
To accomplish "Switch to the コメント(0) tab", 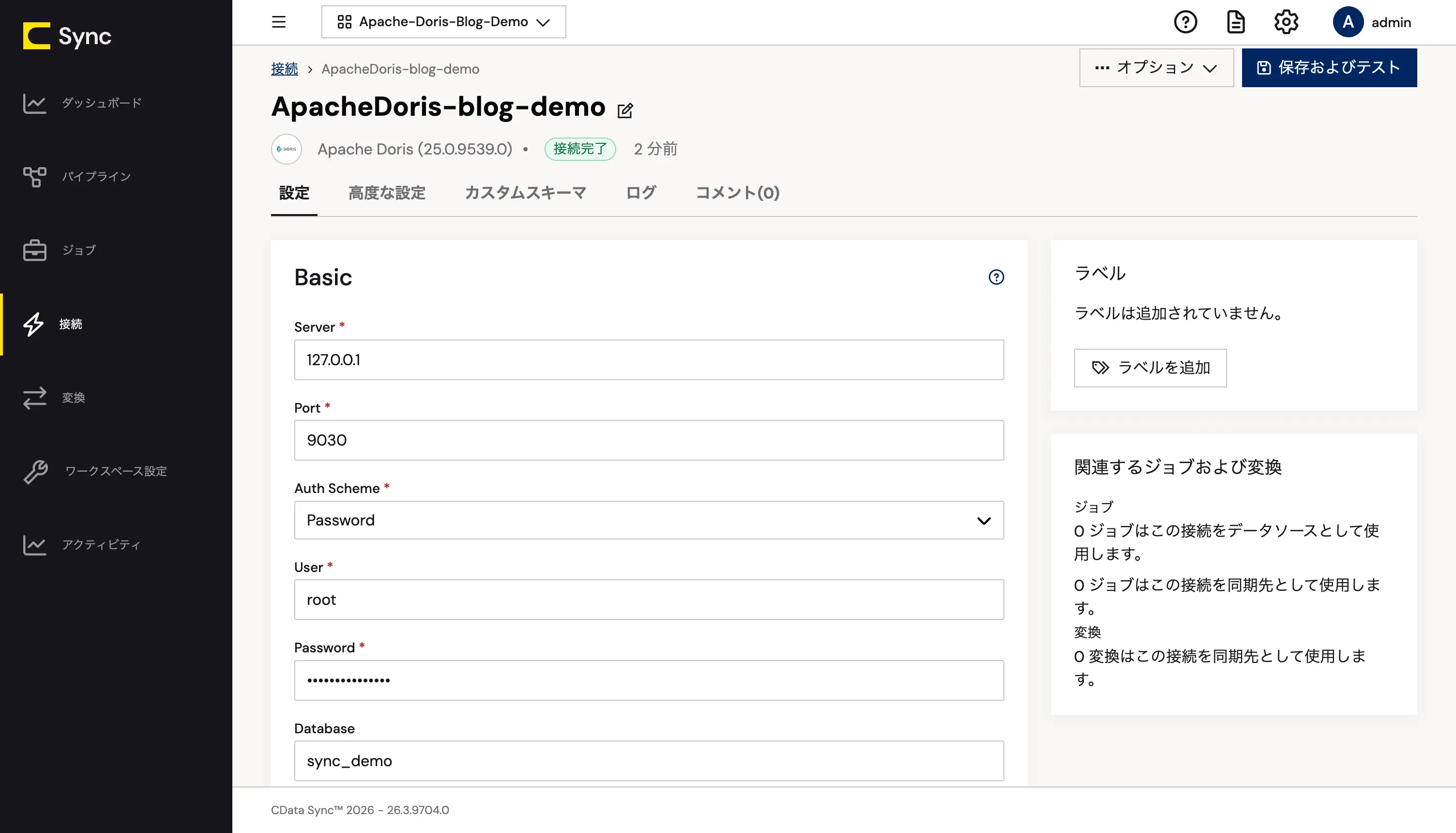I will (x=737, y=193).
